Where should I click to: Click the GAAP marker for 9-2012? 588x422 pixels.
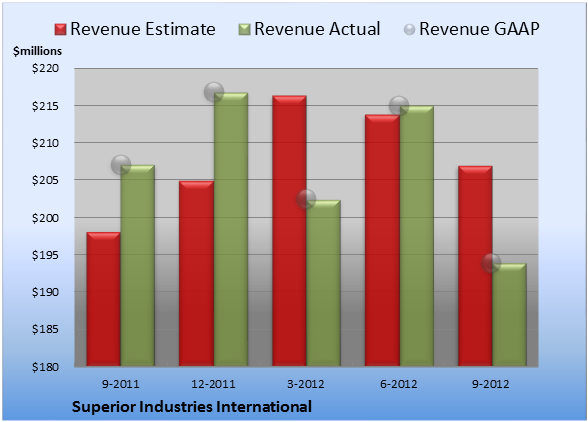[x=491, y=263]
